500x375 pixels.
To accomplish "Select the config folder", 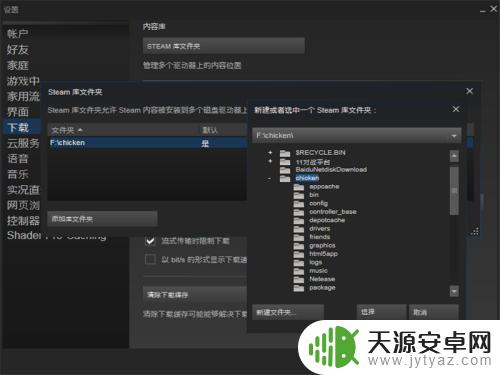I will [318, 203].
